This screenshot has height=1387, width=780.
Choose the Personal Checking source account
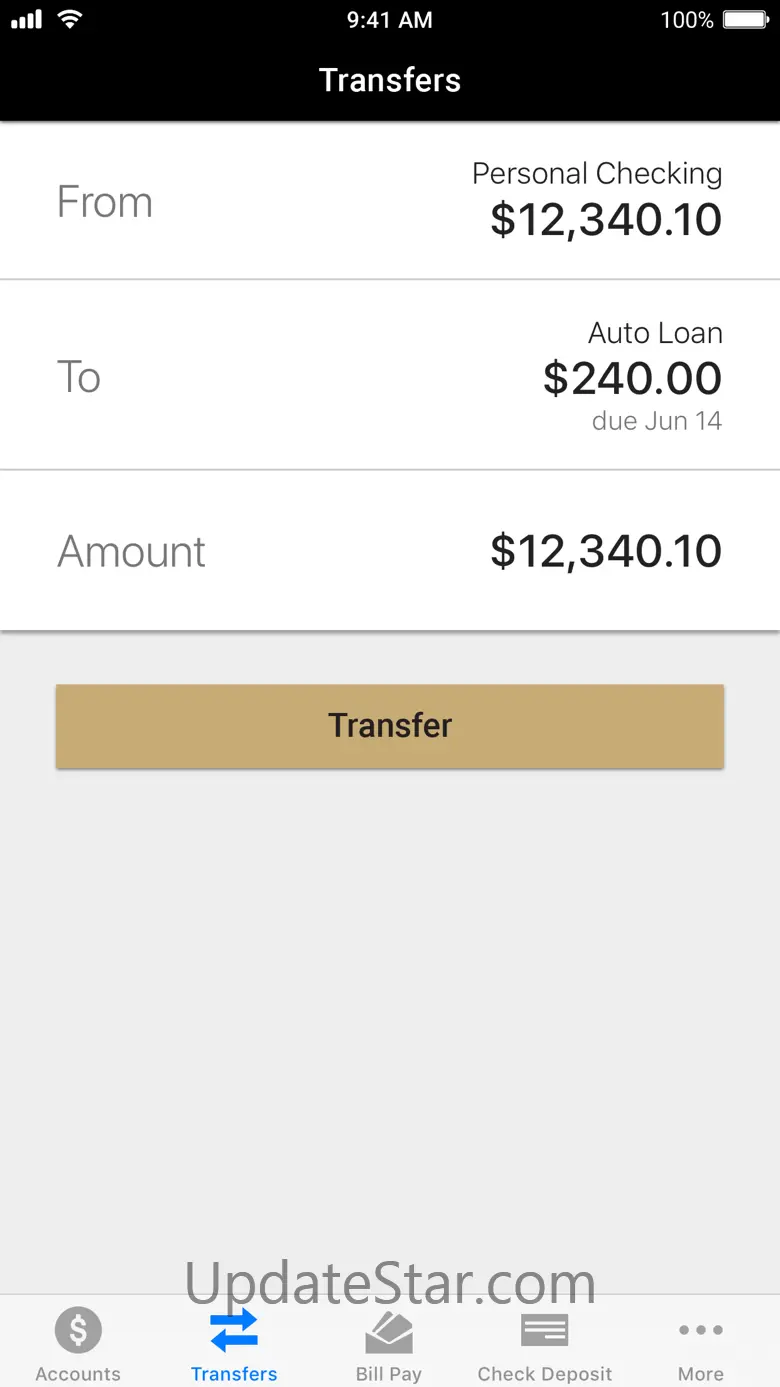[x=597, y=174]
